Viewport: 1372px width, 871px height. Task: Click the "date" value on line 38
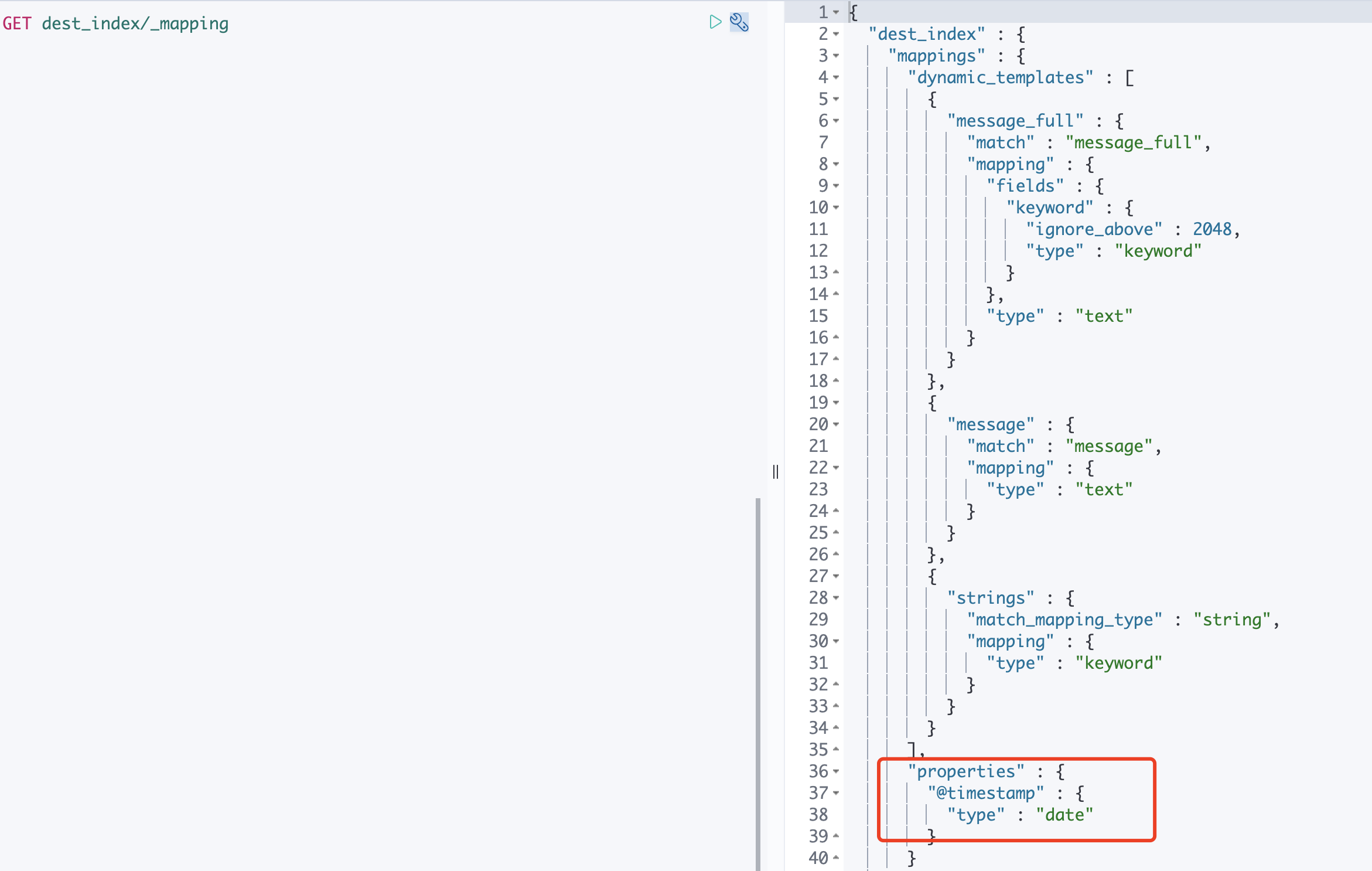point(1064,815)
